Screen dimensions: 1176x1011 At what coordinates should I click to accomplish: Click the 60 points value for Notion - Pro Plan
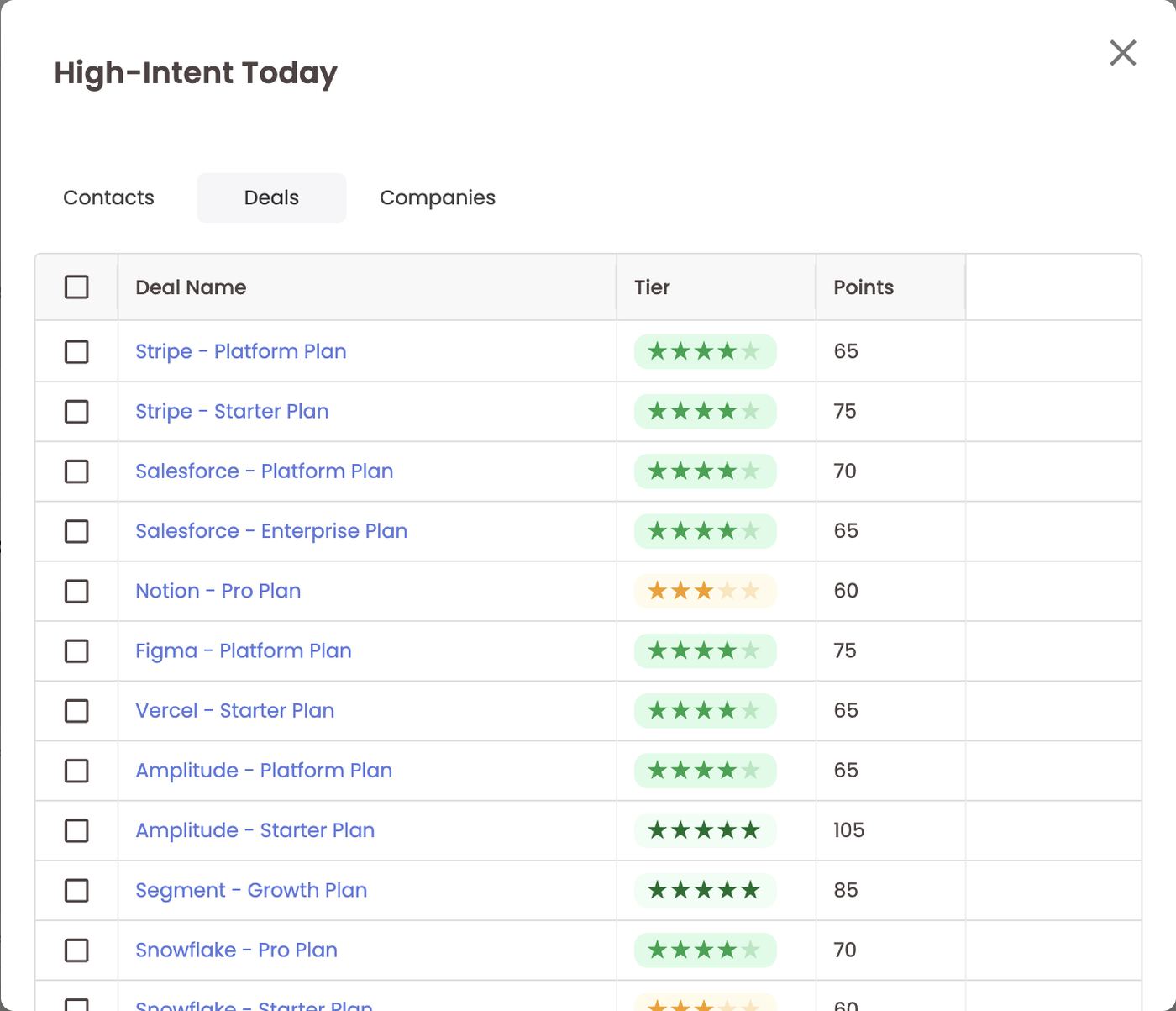tap(846, 591)
